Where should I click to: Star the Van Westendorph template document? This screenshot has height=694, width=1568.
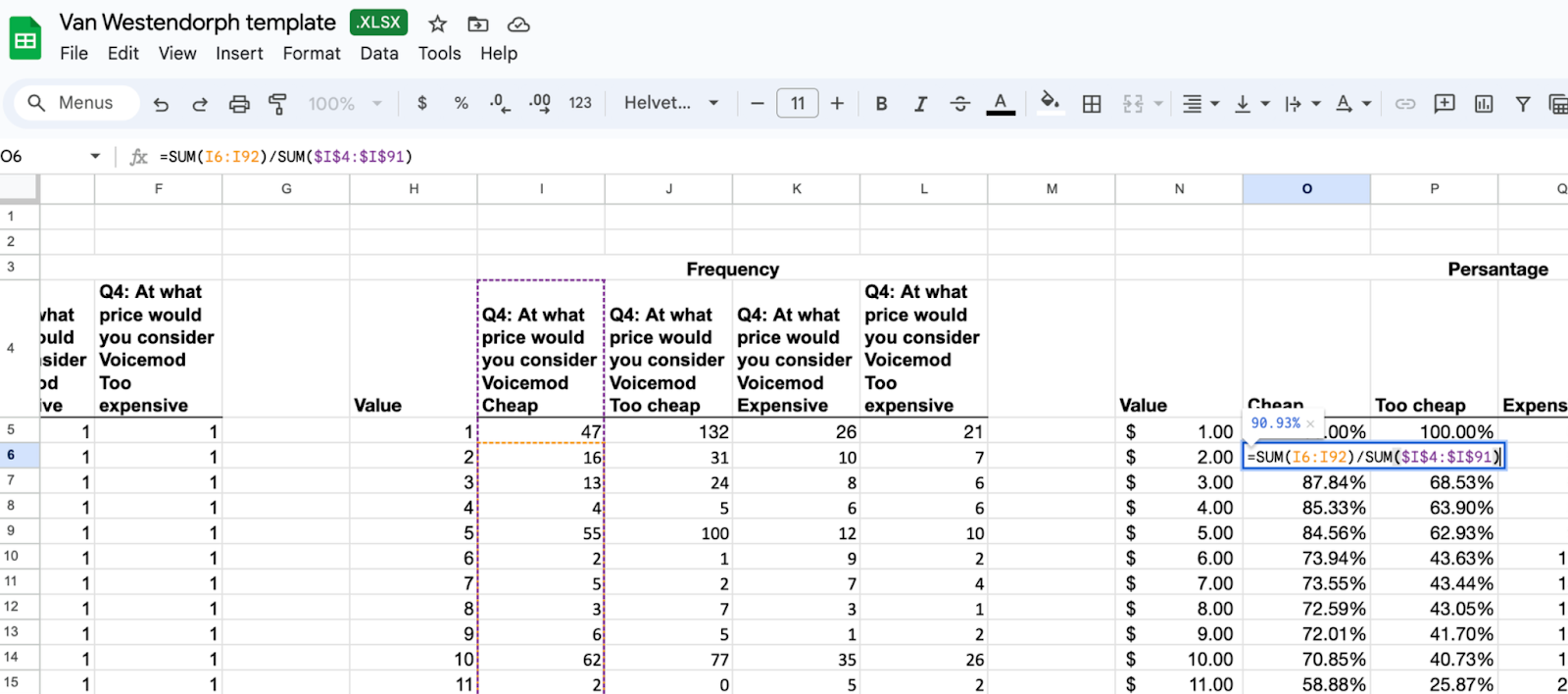[437, 24]
